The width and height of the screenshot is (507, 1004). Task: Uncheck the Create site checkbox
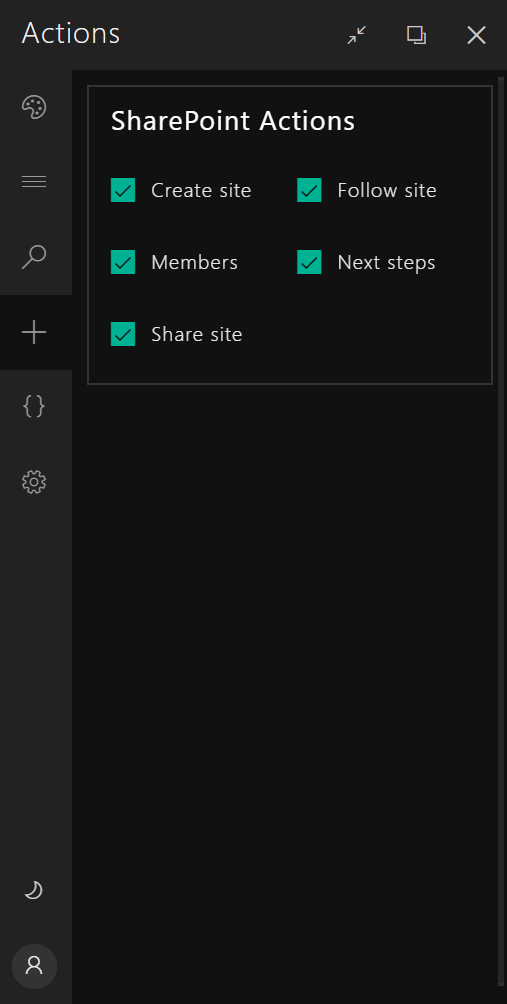pos(123,190)
